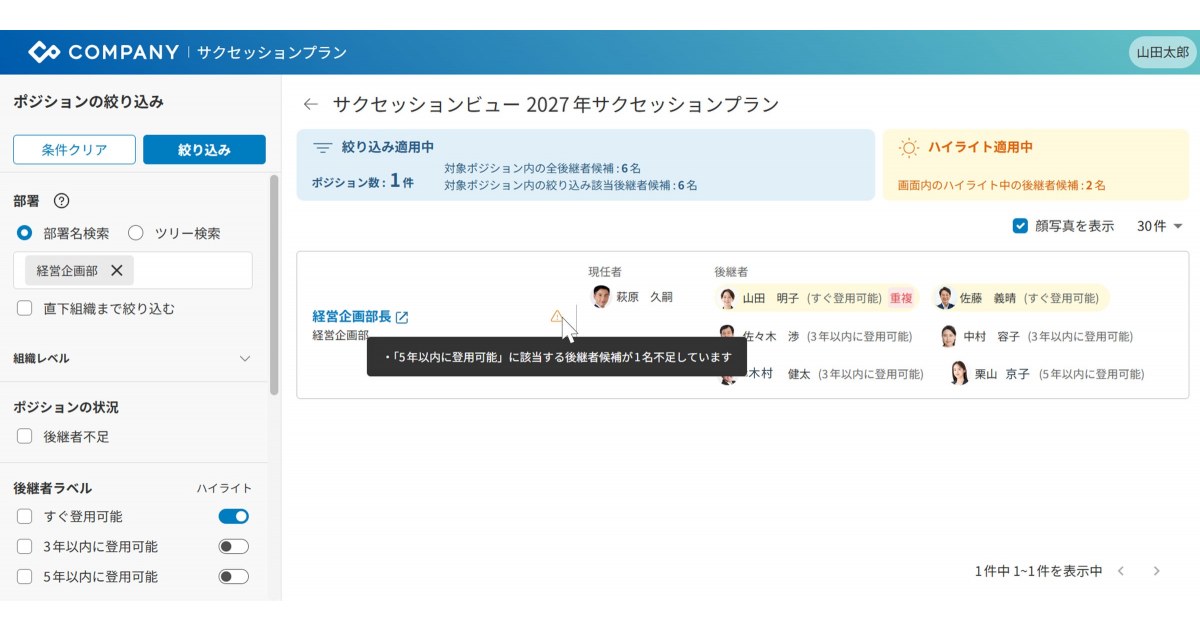This screenshot has height=630, width=1200.
Task: Open the 30件 page size dropdown
Action: pyautogui.click(x=1160, y=226)
